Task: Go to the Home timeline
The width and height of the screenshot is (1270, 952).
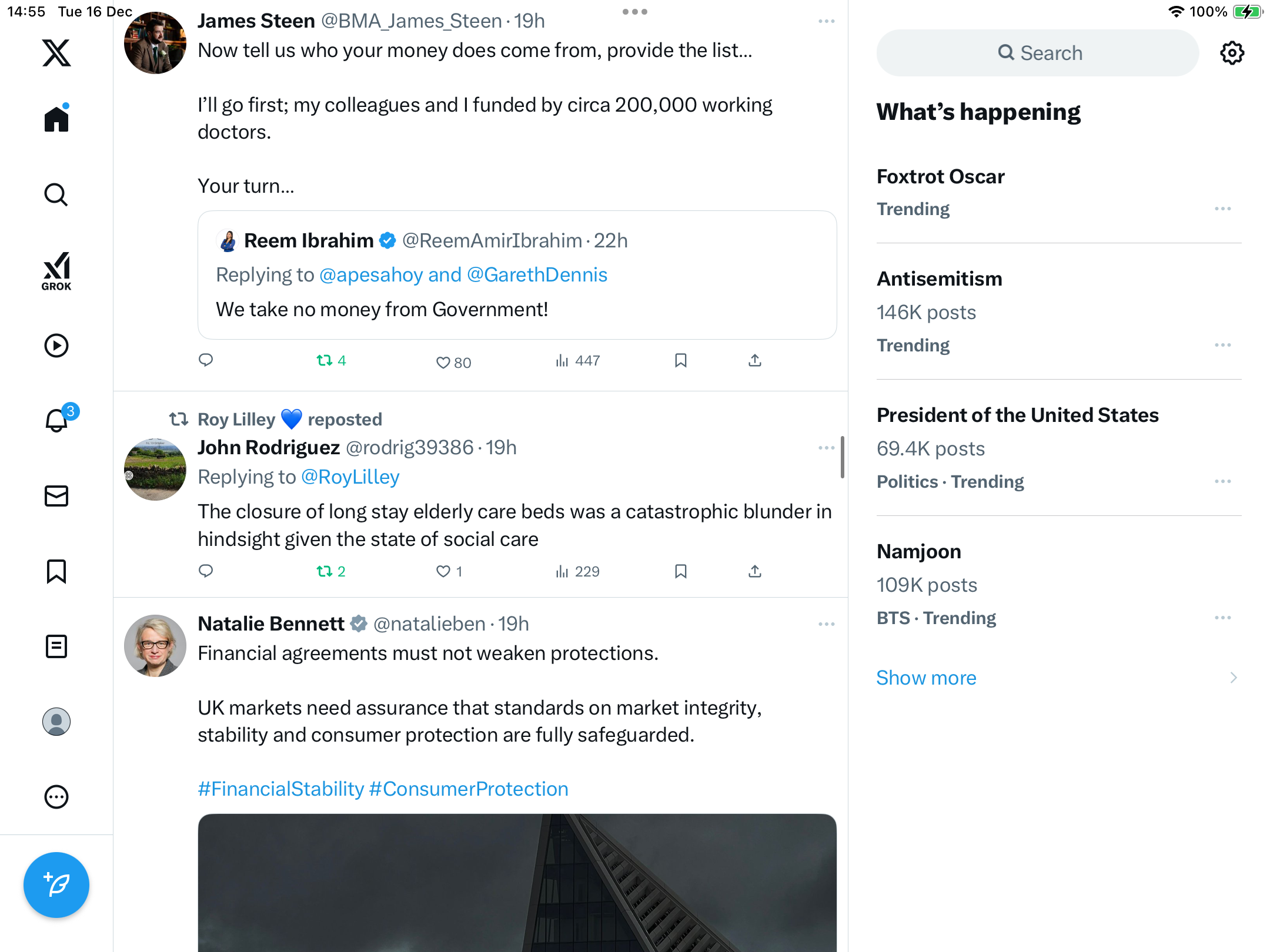Action: coord(56,119)
